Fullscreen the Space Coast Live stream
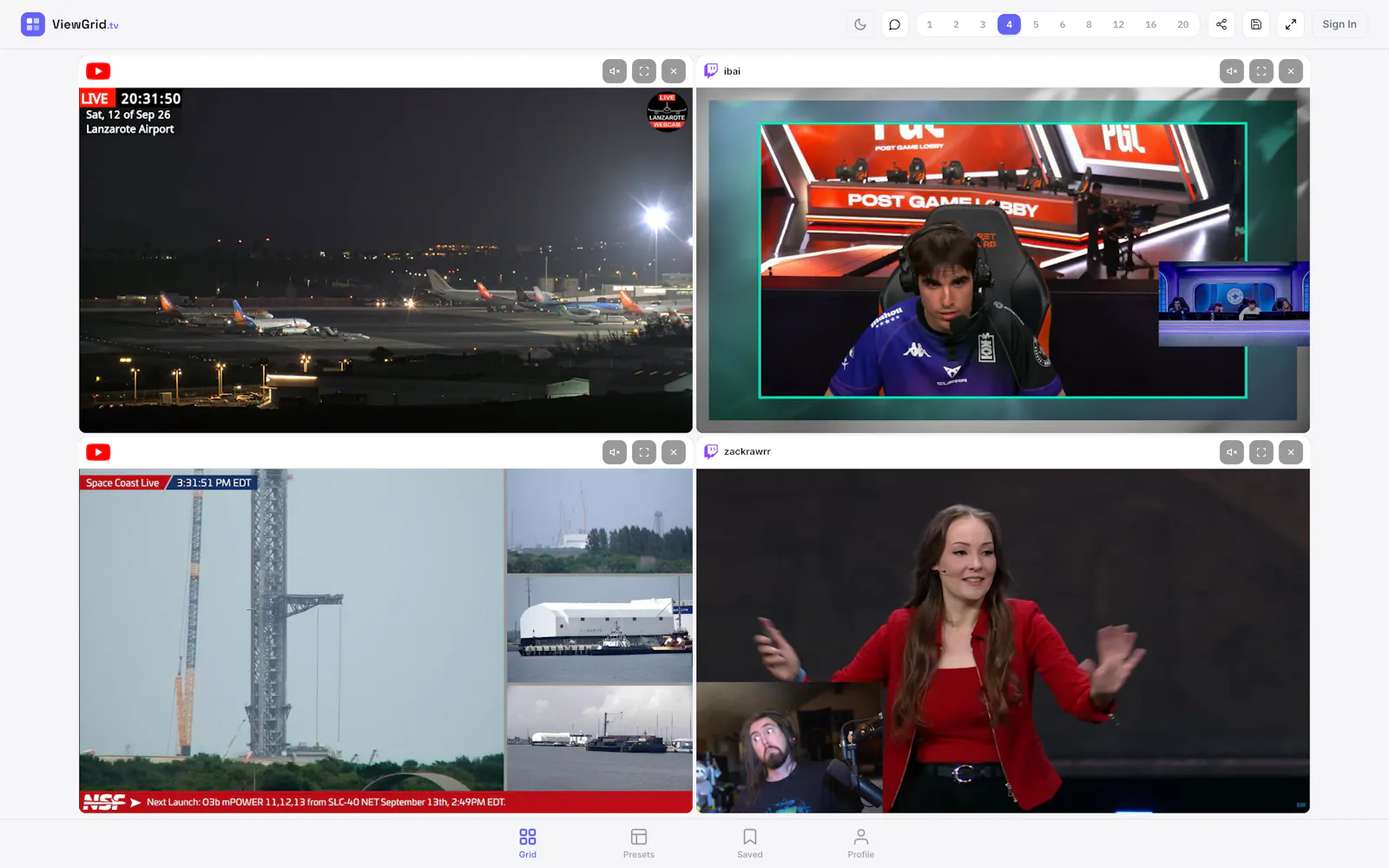 pos(644,452)
